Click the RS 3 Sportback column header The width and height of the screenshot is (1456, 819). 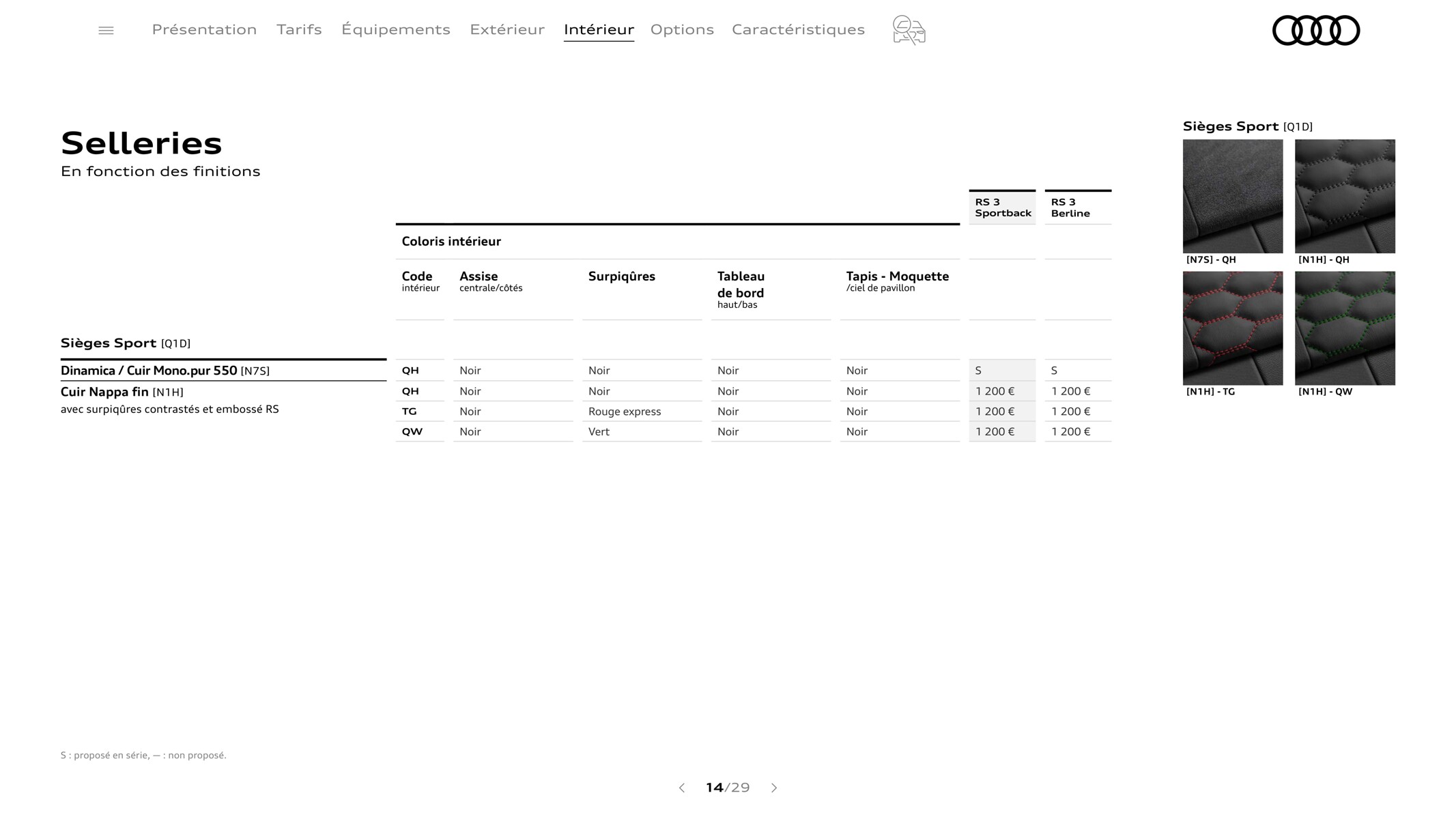pyautogui.click(x=1002, y=207)
